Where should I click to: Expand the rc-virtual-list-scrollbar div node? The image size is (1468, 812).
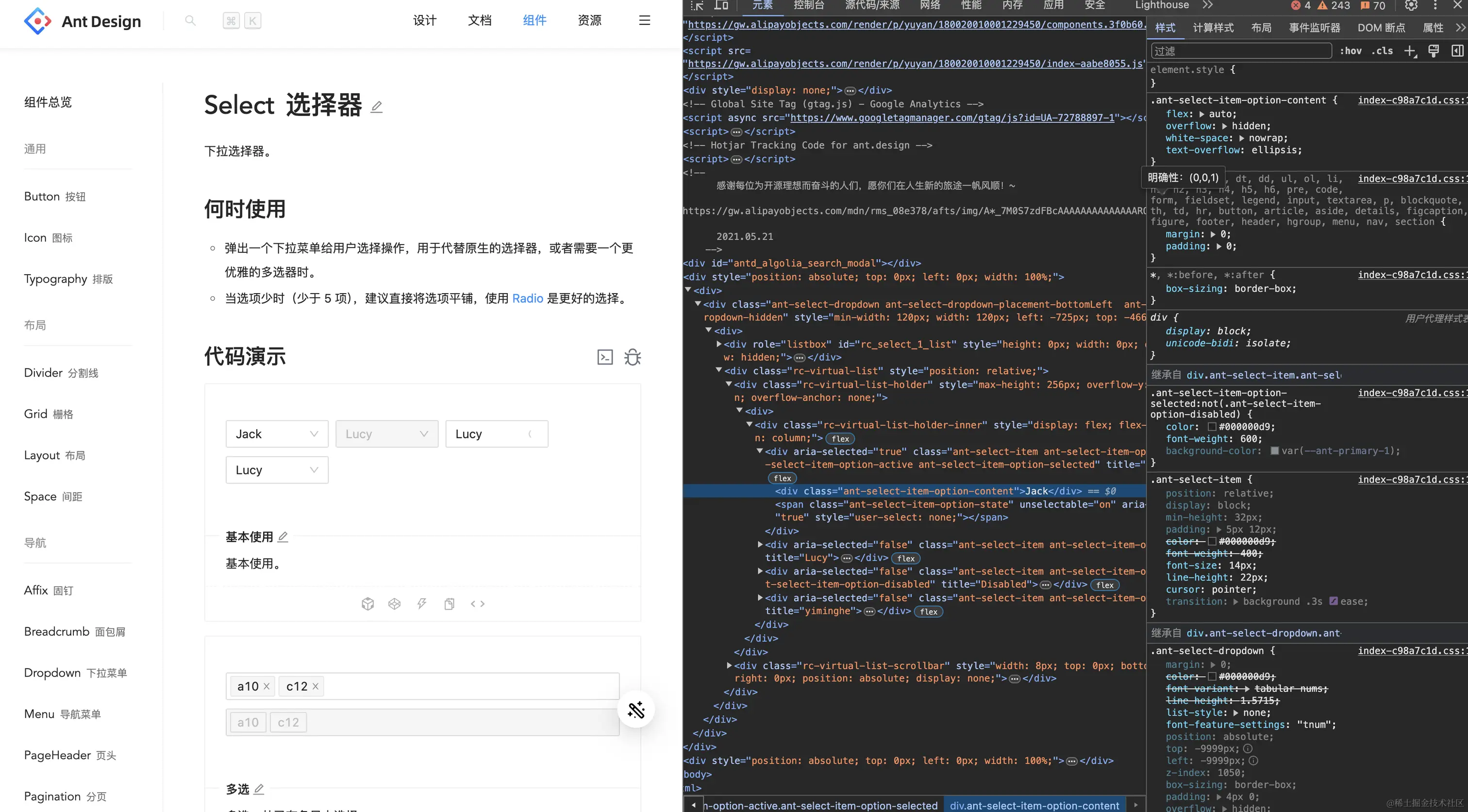[729, 665]
